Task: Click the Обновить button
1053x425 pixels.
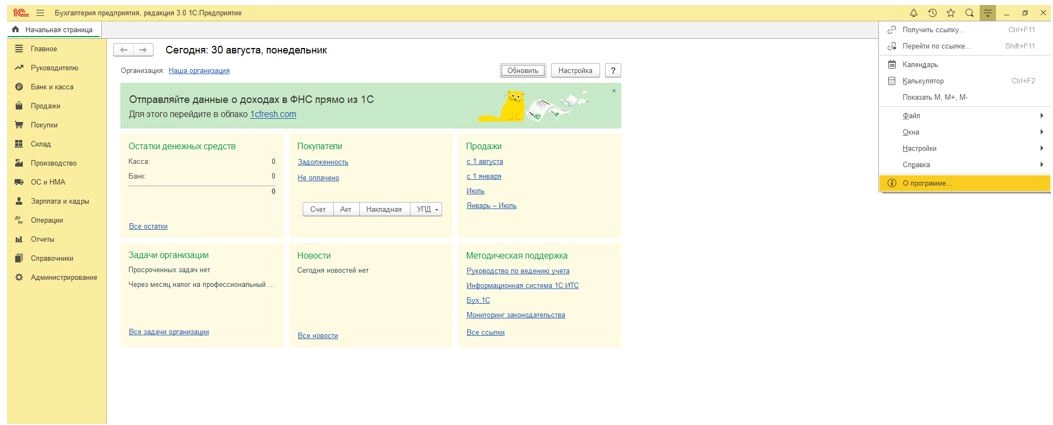Action: click(523, 70)
